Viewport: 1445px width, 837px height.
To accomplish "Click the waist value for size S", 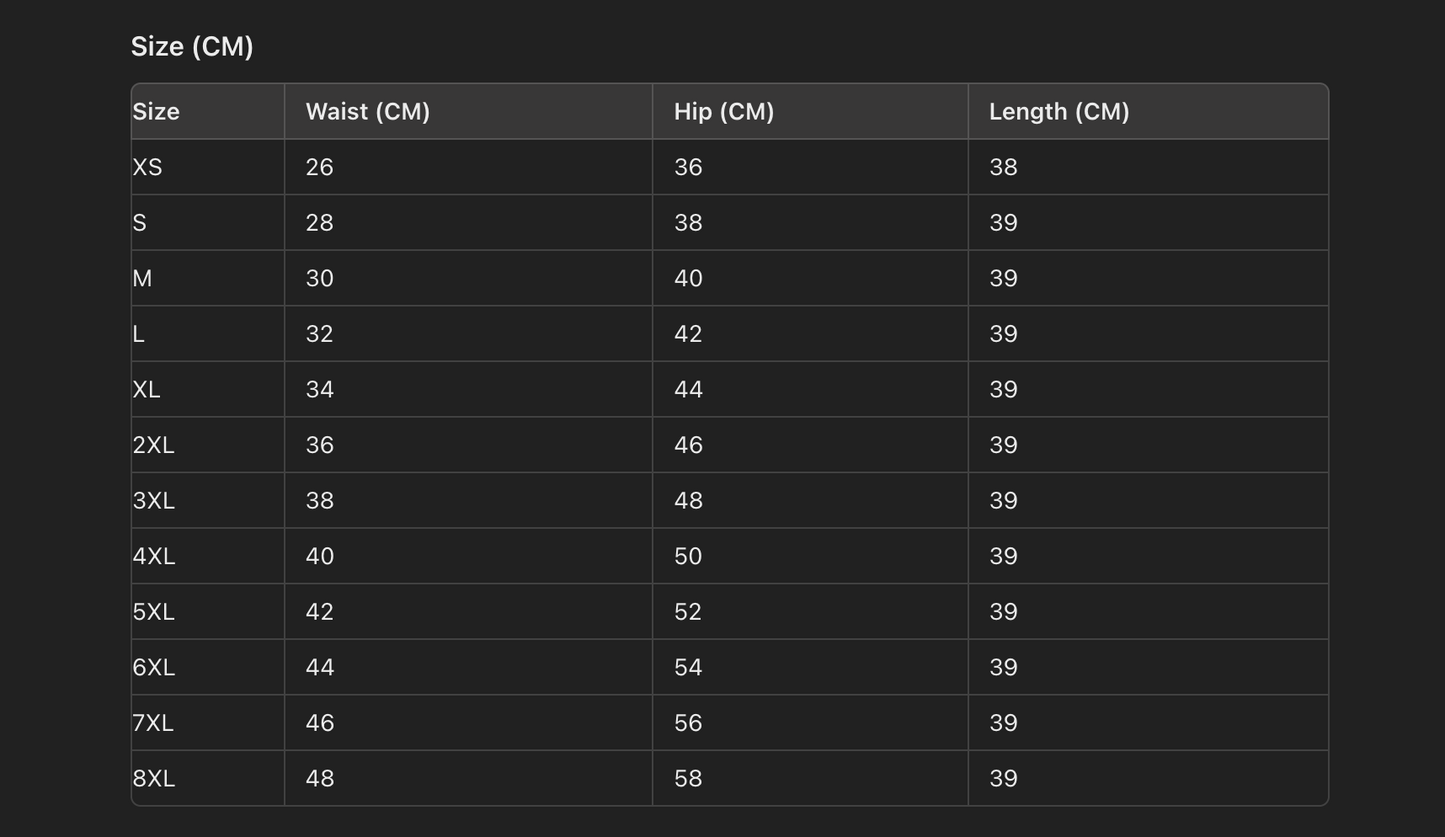I will pyautogui.click(x=319, y=223).
